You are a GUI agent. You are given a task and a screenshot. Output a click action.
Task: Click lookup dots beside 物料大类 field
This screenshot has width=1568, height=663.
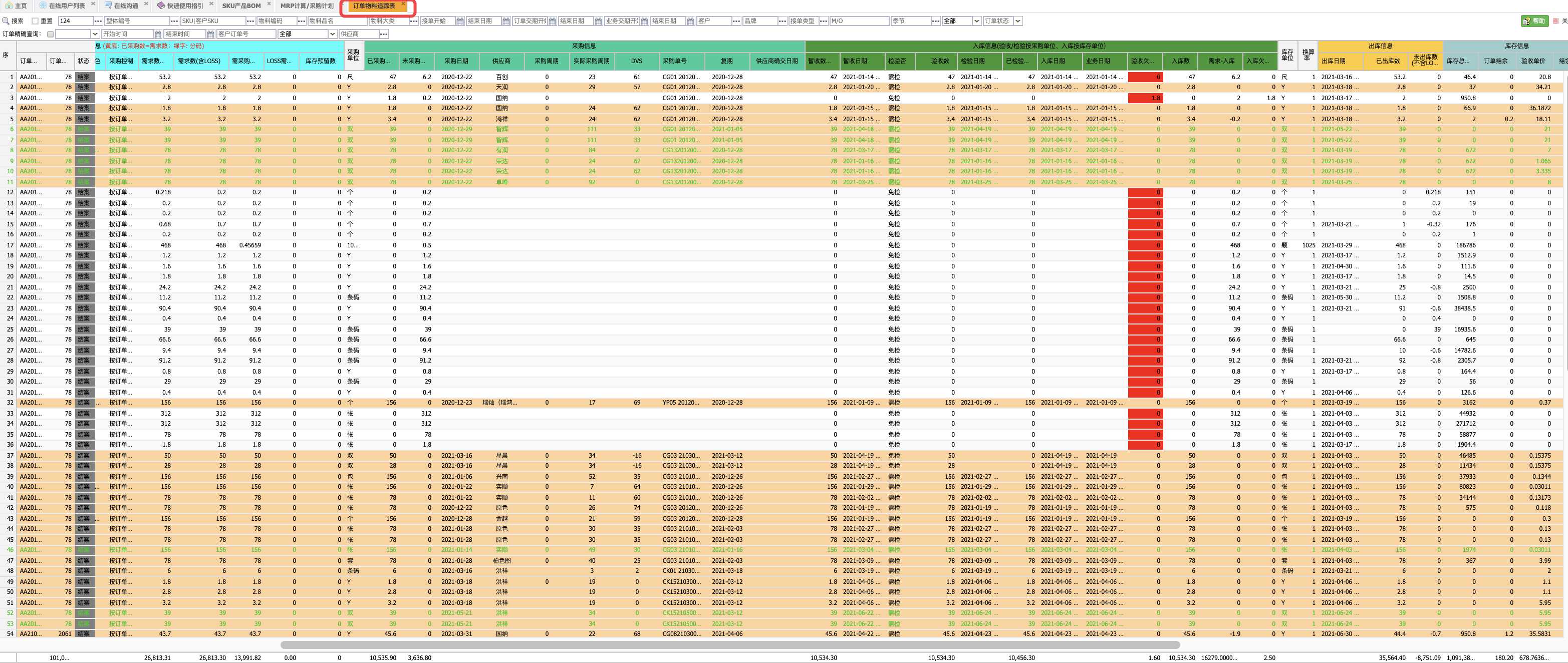pos(414,21)
